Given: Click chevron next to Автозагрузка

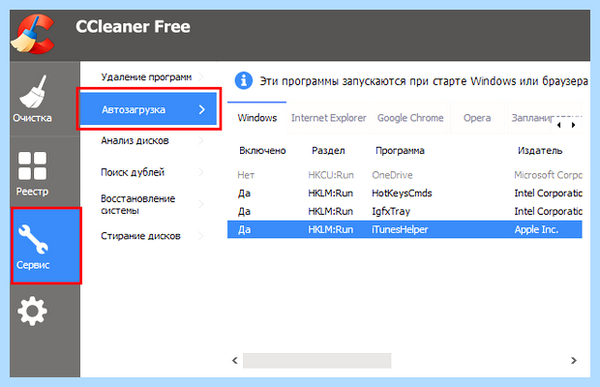Looking at the screenshot, I should [x=202, y=110].
